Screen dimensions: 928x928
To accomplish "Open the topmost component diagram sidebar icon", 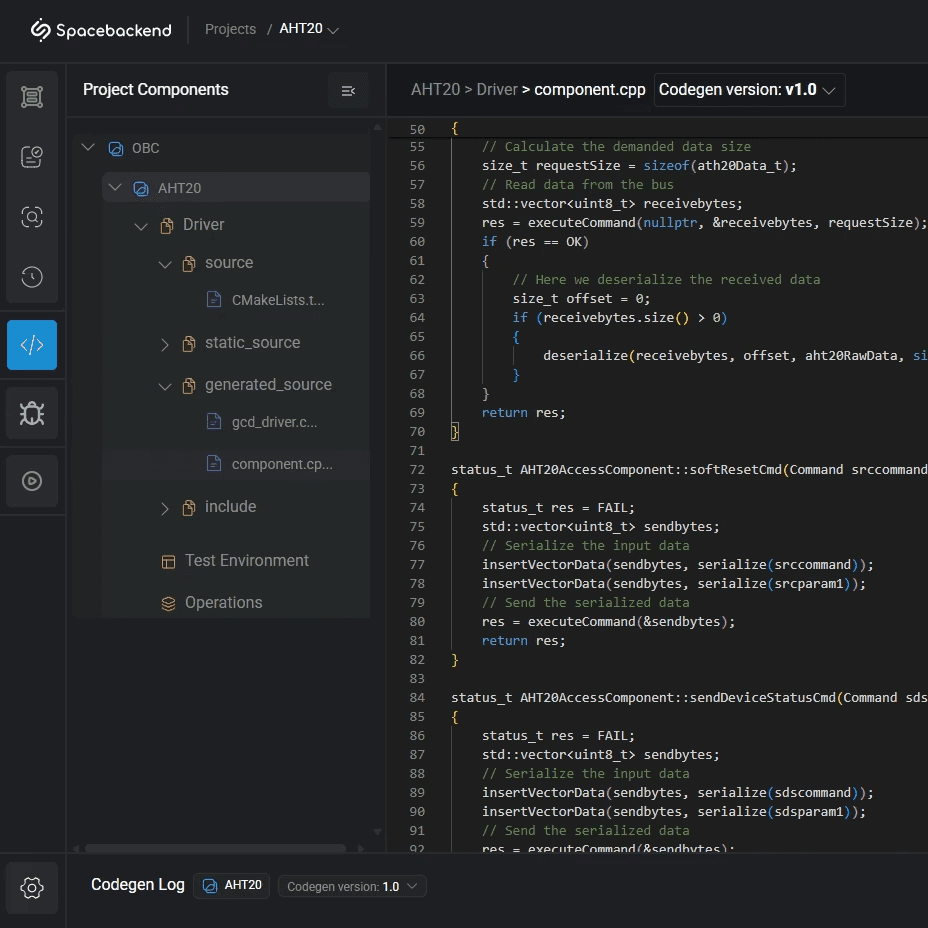I will [32, 97].
